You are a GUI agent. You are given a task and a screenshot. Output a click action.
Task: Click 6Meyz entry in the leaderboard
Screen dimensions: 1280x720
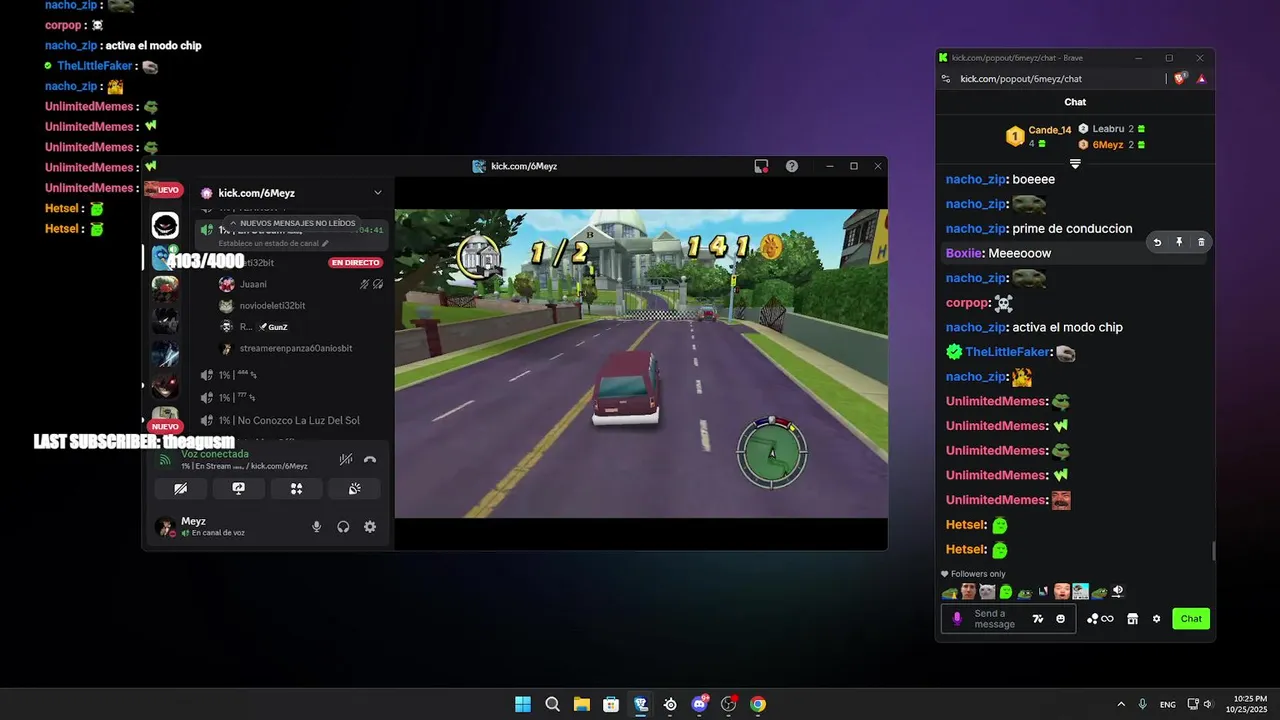click(x=1111, y=145)
